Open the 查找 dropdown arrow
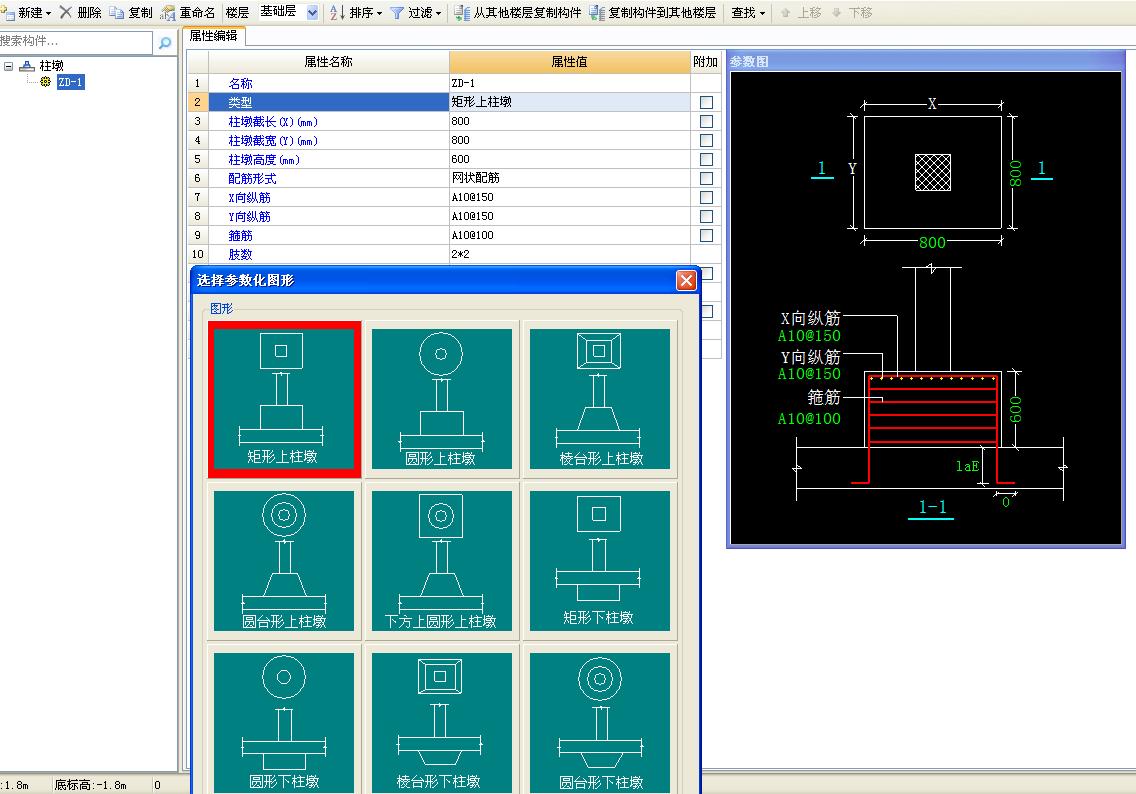This screenshot has height=794, width=1136. coord(762,13)
